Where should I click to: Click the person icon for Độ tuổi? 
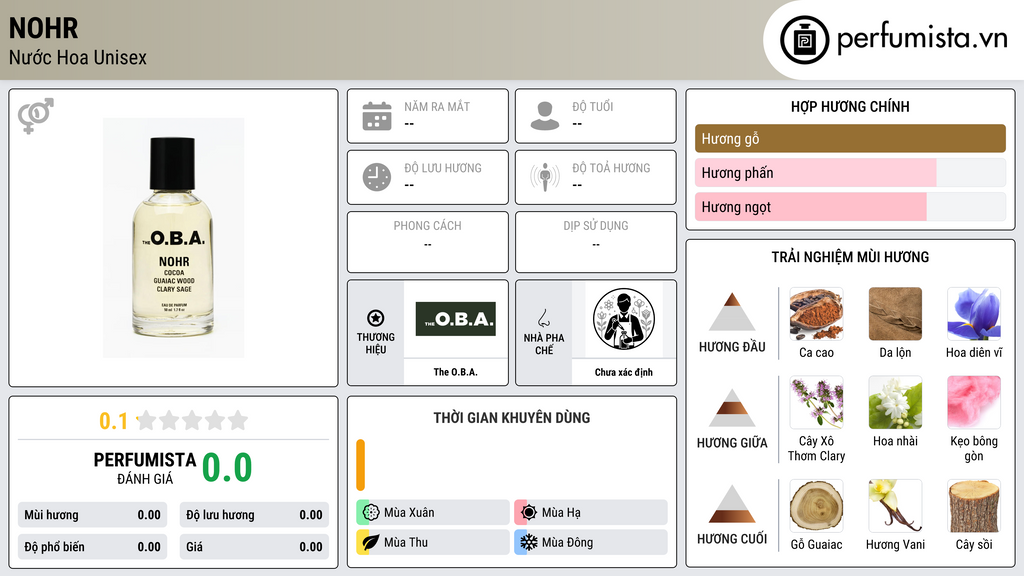(545, 116)
